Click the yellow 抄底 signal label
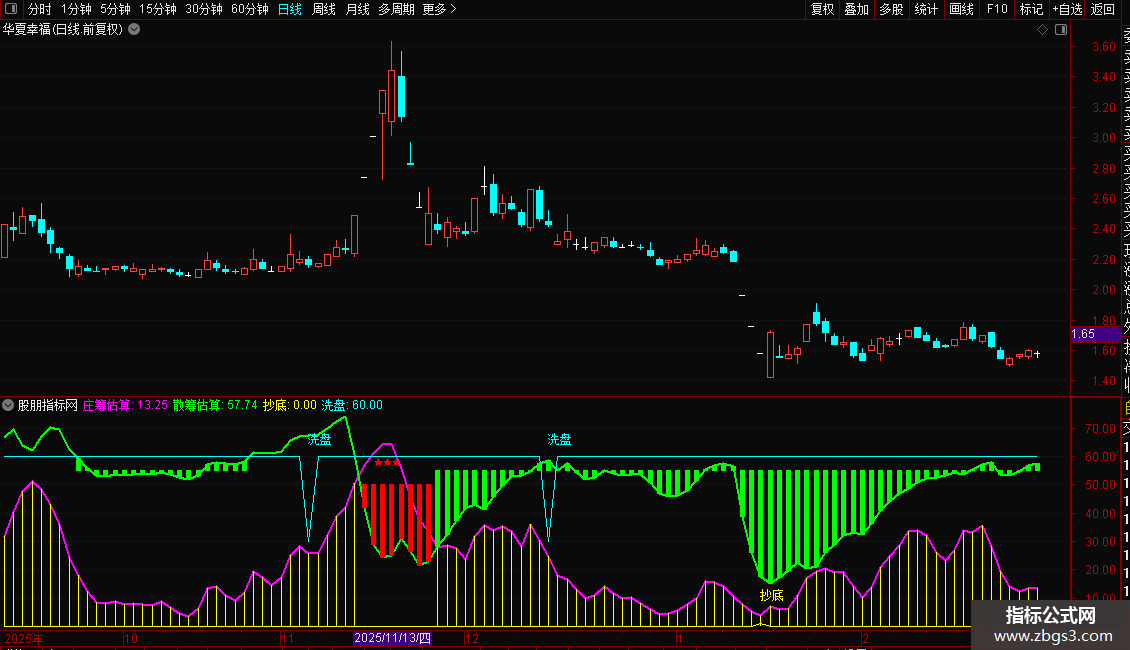Viewport: 1130px width, 650px height. [x=771, y=595]
